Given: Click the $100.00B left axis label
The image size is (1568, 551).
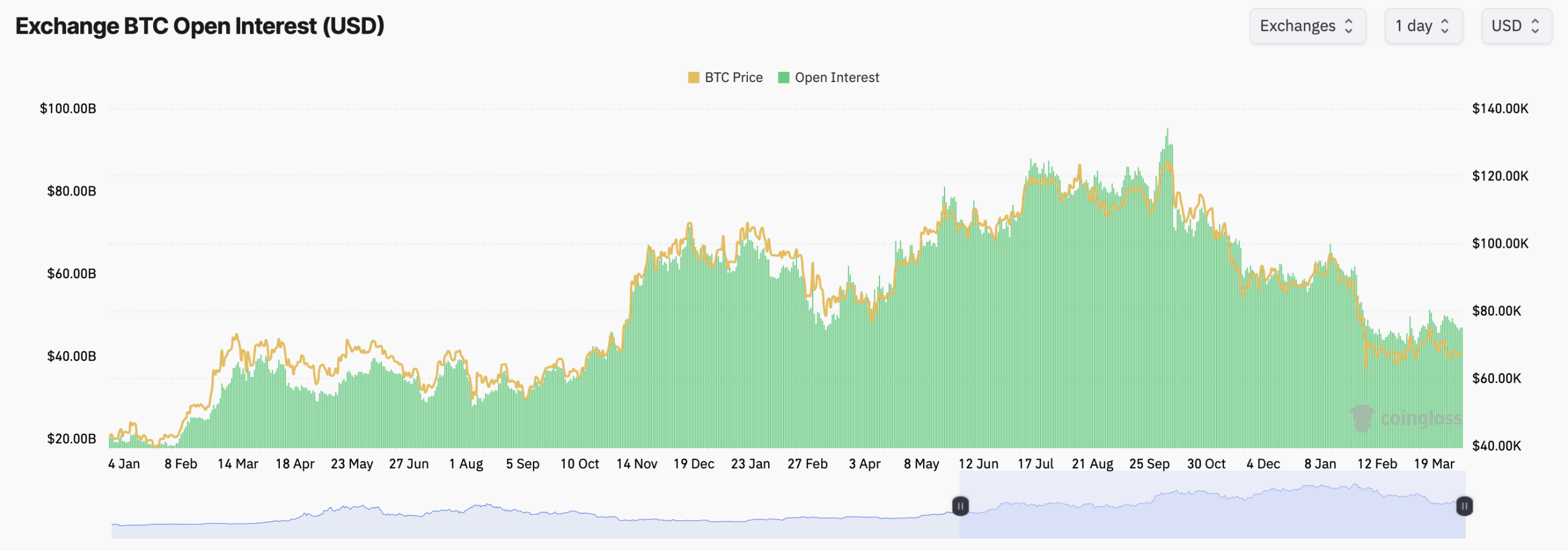Looking at the screenshot, I should coord(68,109).
